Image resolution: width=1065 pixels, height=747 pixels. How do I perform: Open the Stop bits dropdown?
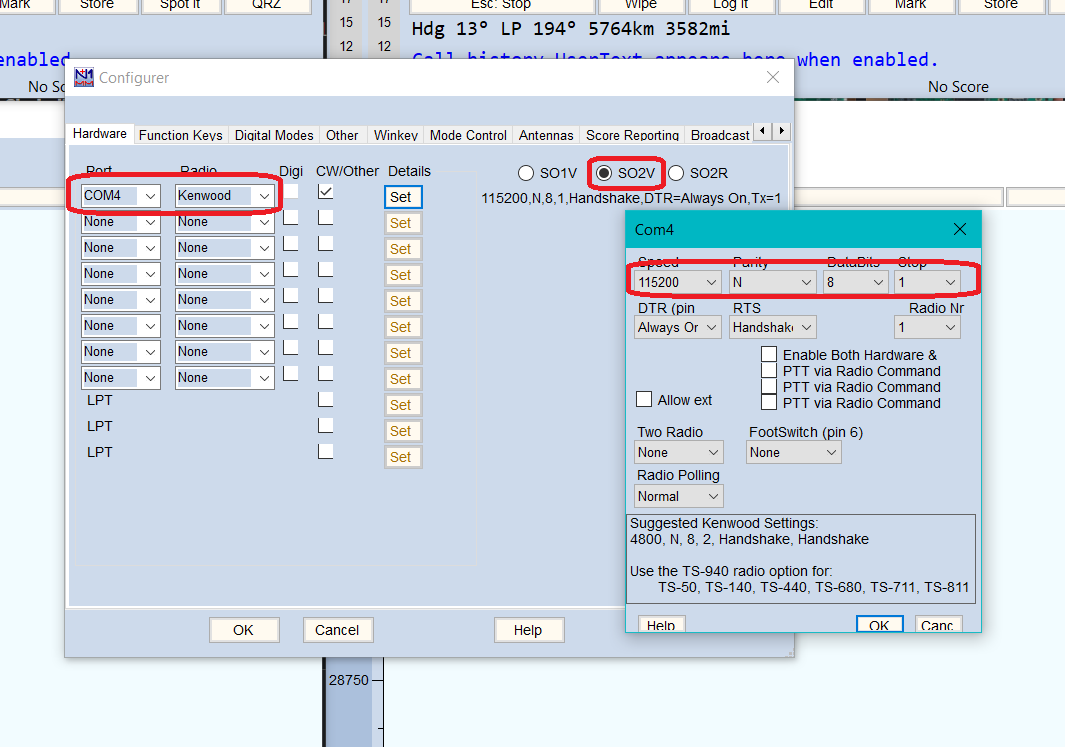927,282
